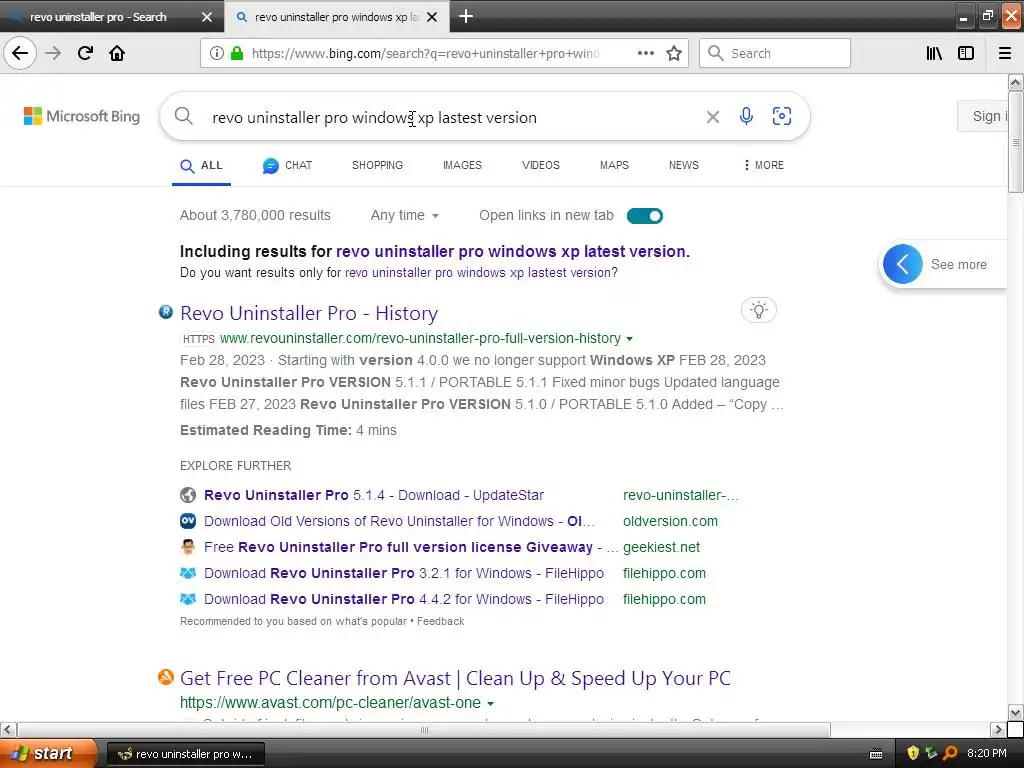Select the ALL results tab
The height and width of the screenshot is (768, 1024).
pos(202,166)
